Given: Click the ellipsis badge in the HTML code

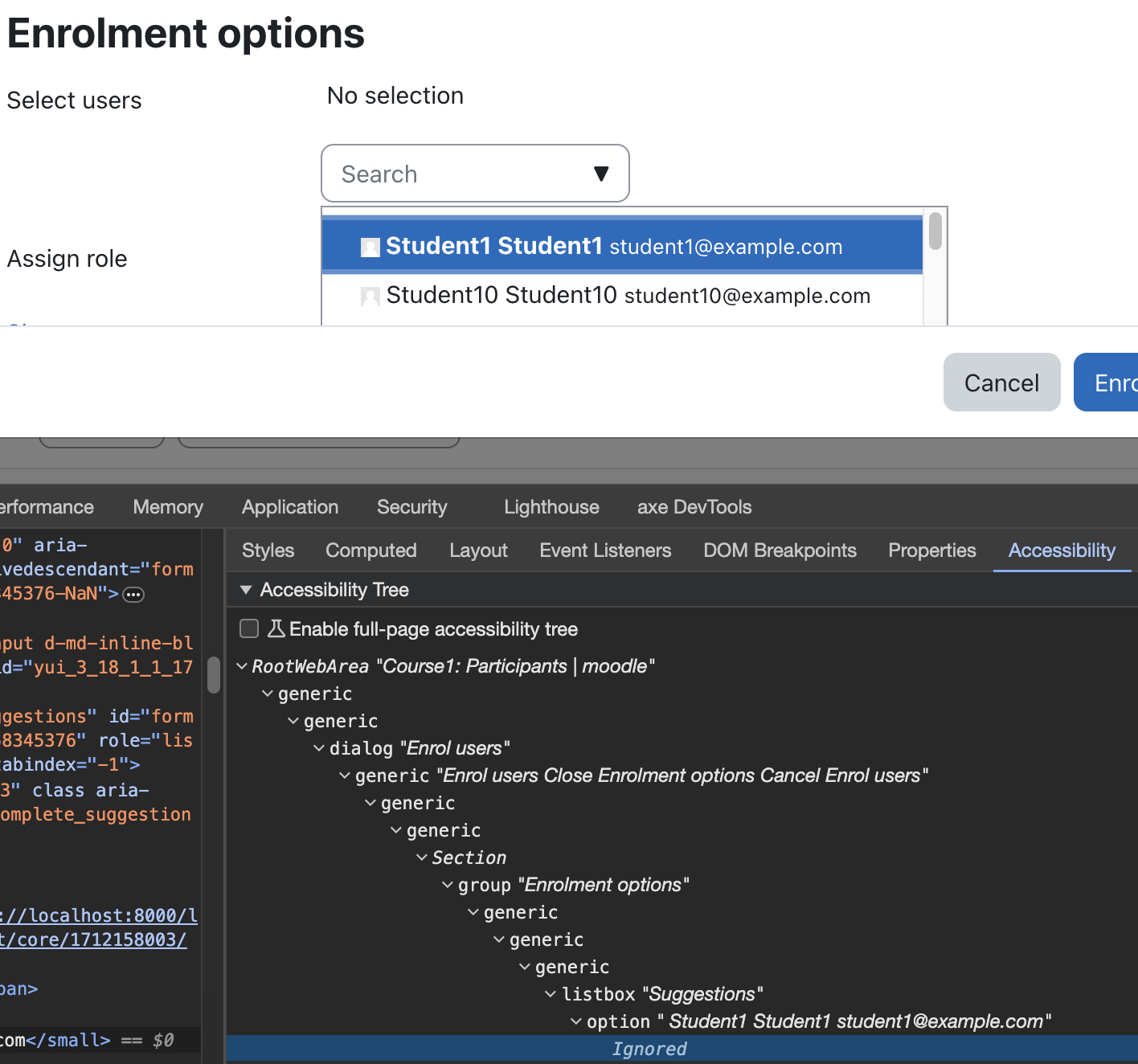Looking at the screenshot, I should click(x=133, y=595).
